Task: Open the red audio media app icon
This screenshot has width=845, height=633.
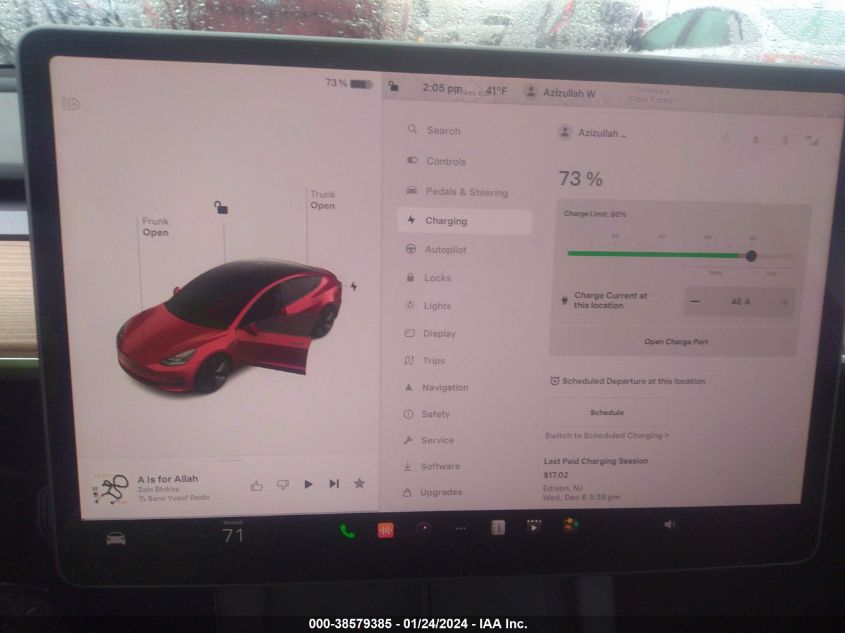Action: (385, 531)
